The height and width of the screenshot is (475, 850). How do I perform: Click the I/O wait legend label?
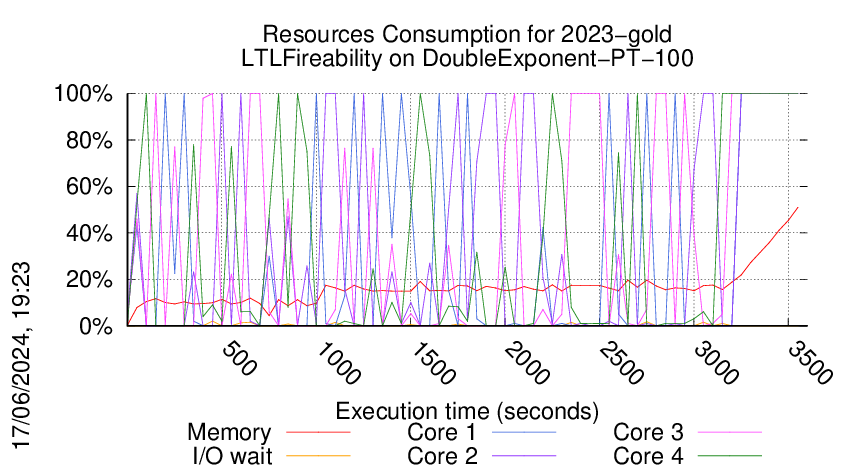(x=232, y=456)
